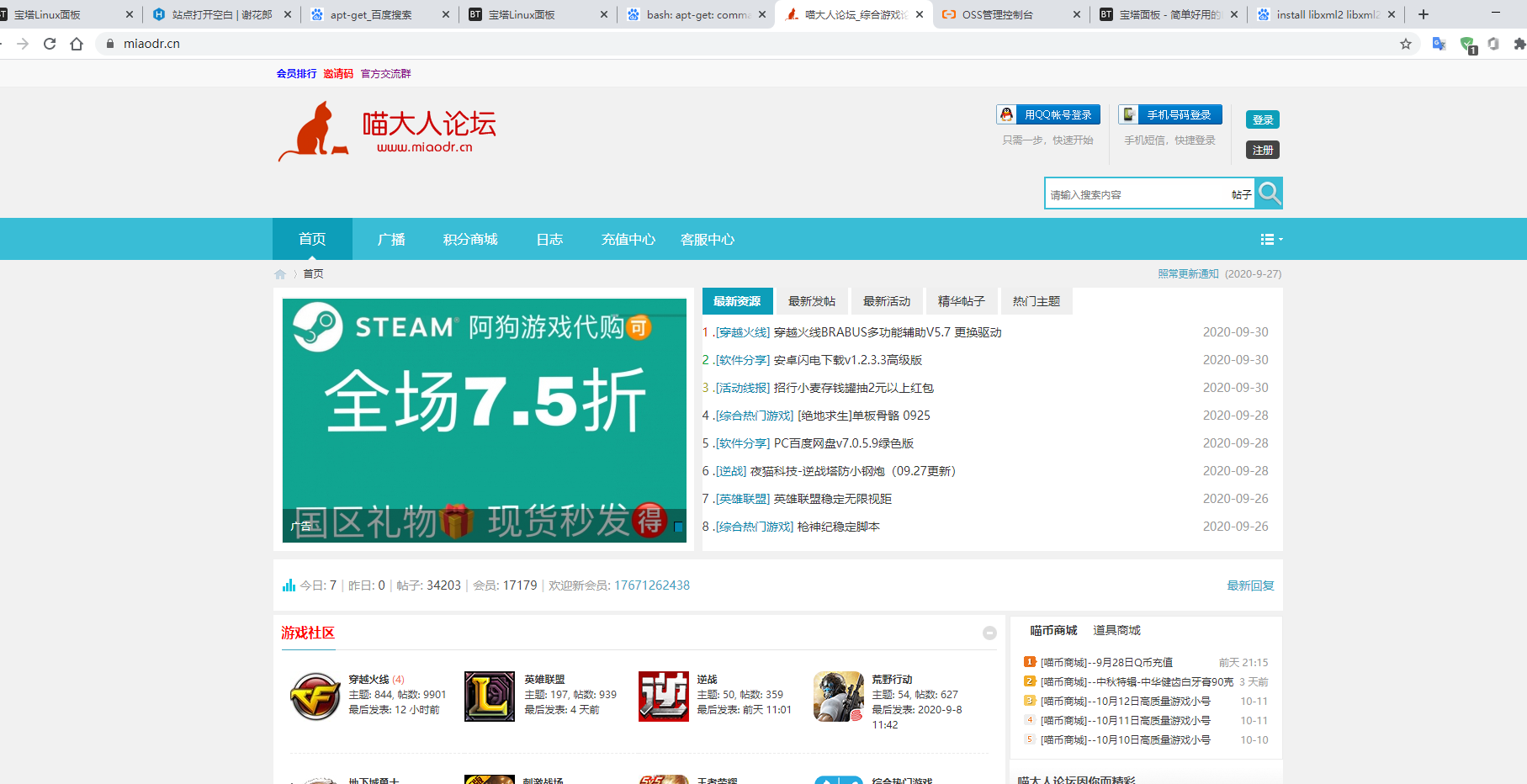1527x784 pixels.
Task: Open new member 17671262438 profile link
Action: coord(652,585)
